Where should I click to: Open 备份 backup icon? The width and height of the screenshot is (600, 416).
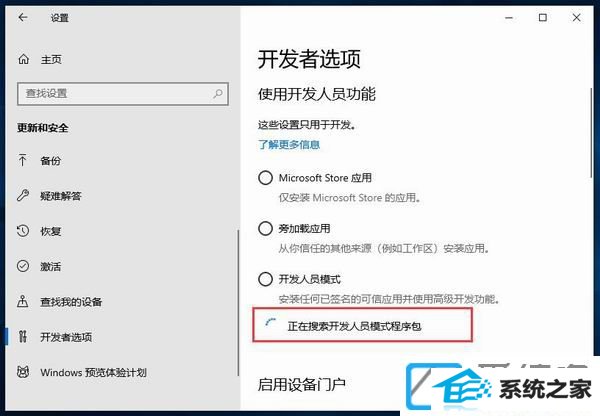tap(23, 160)
